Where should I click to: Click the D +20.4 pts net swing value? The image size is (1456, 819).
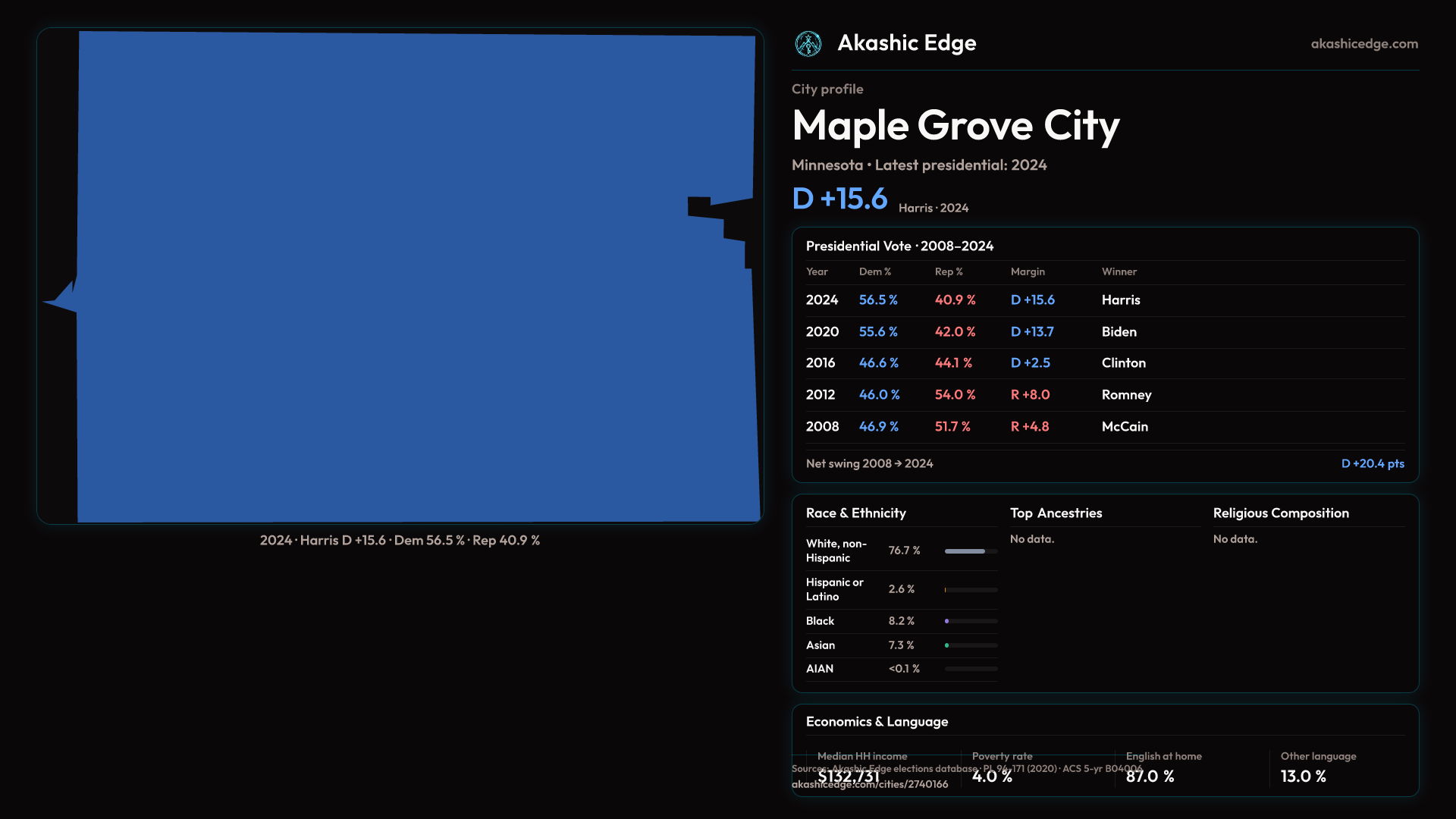coord(1372,463)
